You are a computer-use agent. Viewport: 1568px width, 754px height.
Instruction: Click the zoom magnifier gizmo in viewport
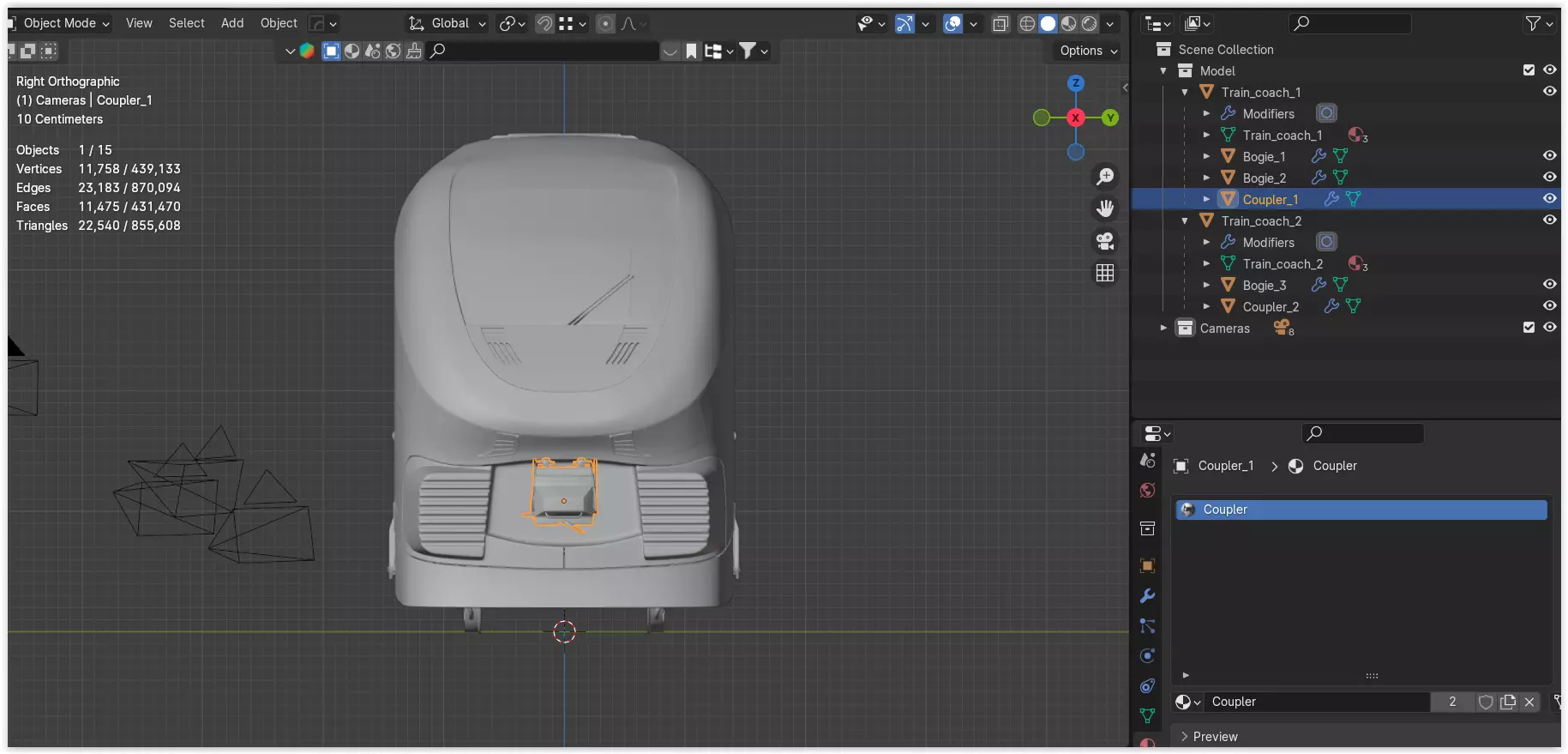point(1105,177)
